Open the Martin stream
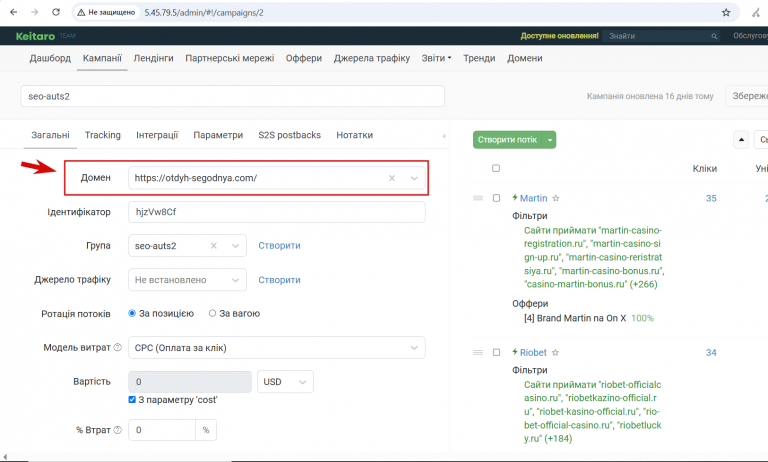This screenshot has height=462, width=768. (533, 198)
